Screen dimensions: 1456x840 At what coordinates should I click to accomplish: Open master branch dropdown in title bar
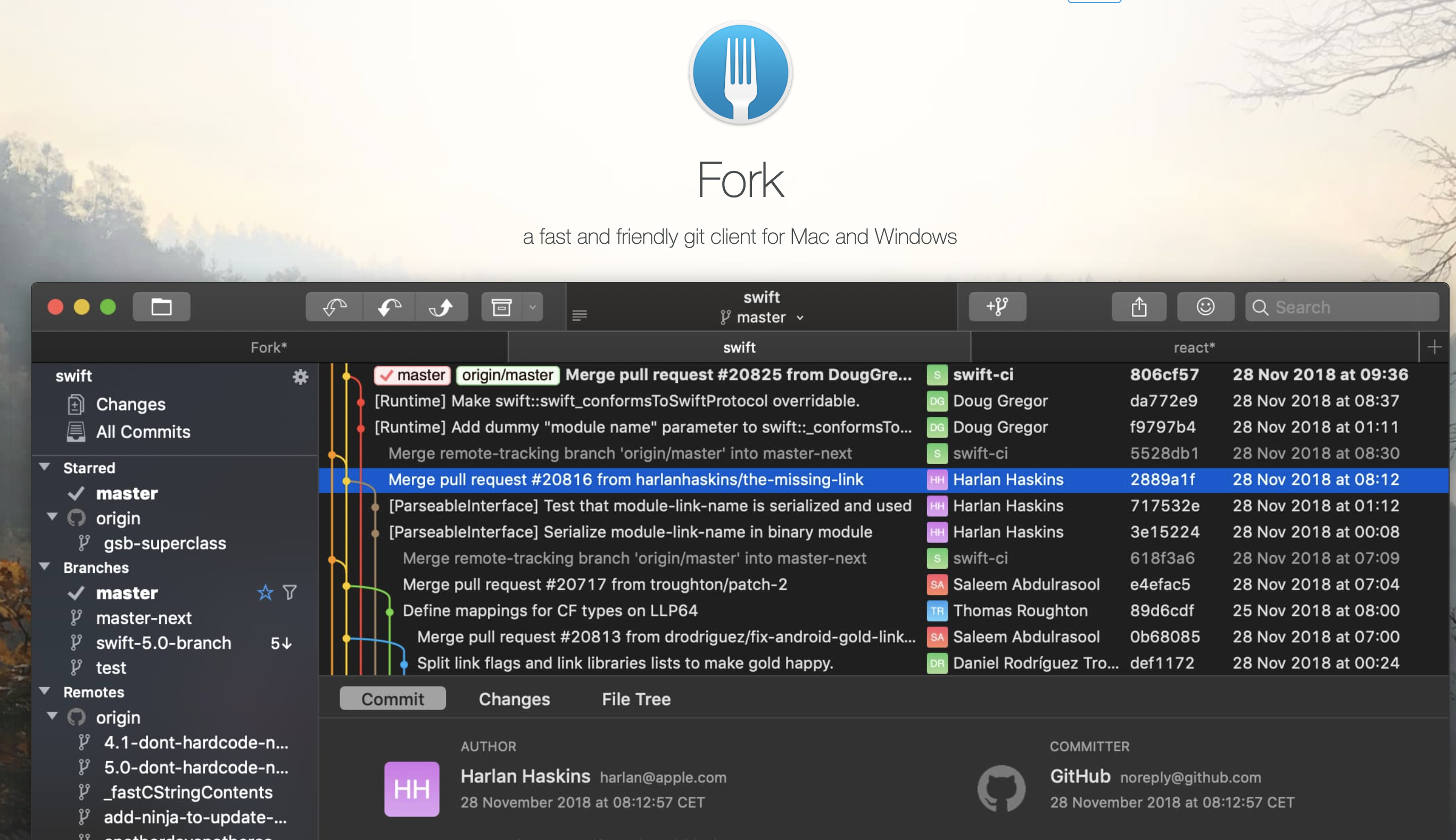click(761, 317)
